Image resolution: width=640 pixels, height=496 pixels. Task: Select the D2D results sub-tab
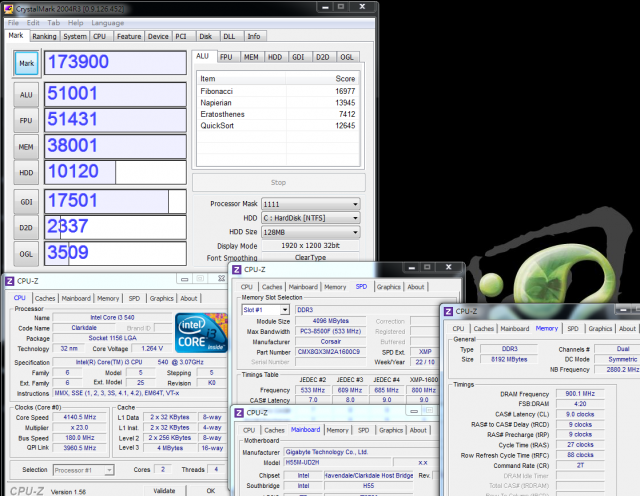coord(323,57)
